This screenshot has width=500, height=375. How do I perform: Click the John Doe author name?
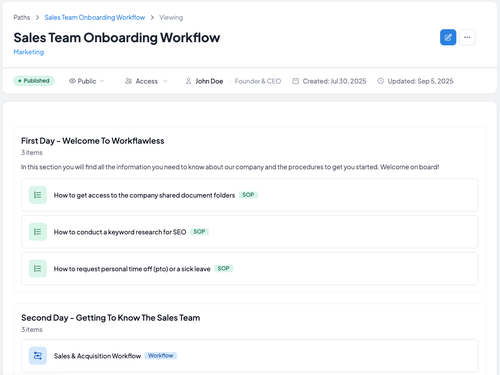tap(209, 81)
